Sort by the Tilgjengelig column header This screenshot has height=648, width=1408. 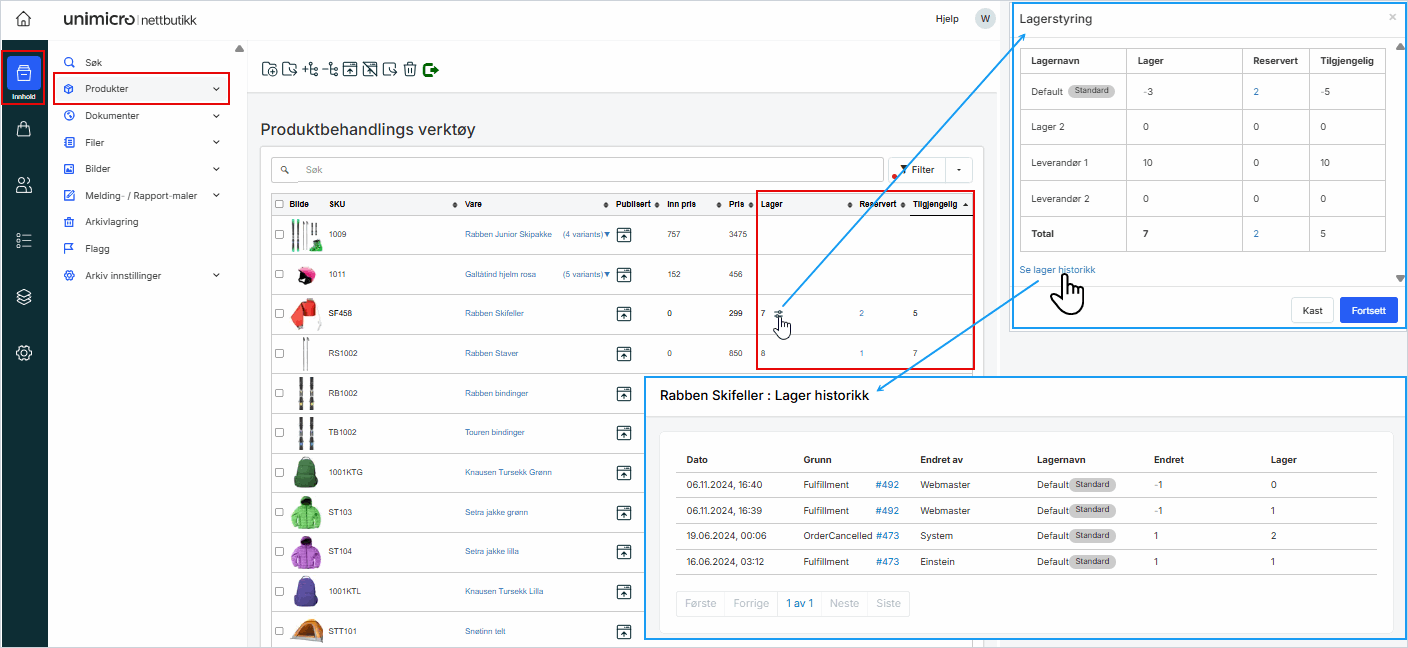click(x=934, y=204)
